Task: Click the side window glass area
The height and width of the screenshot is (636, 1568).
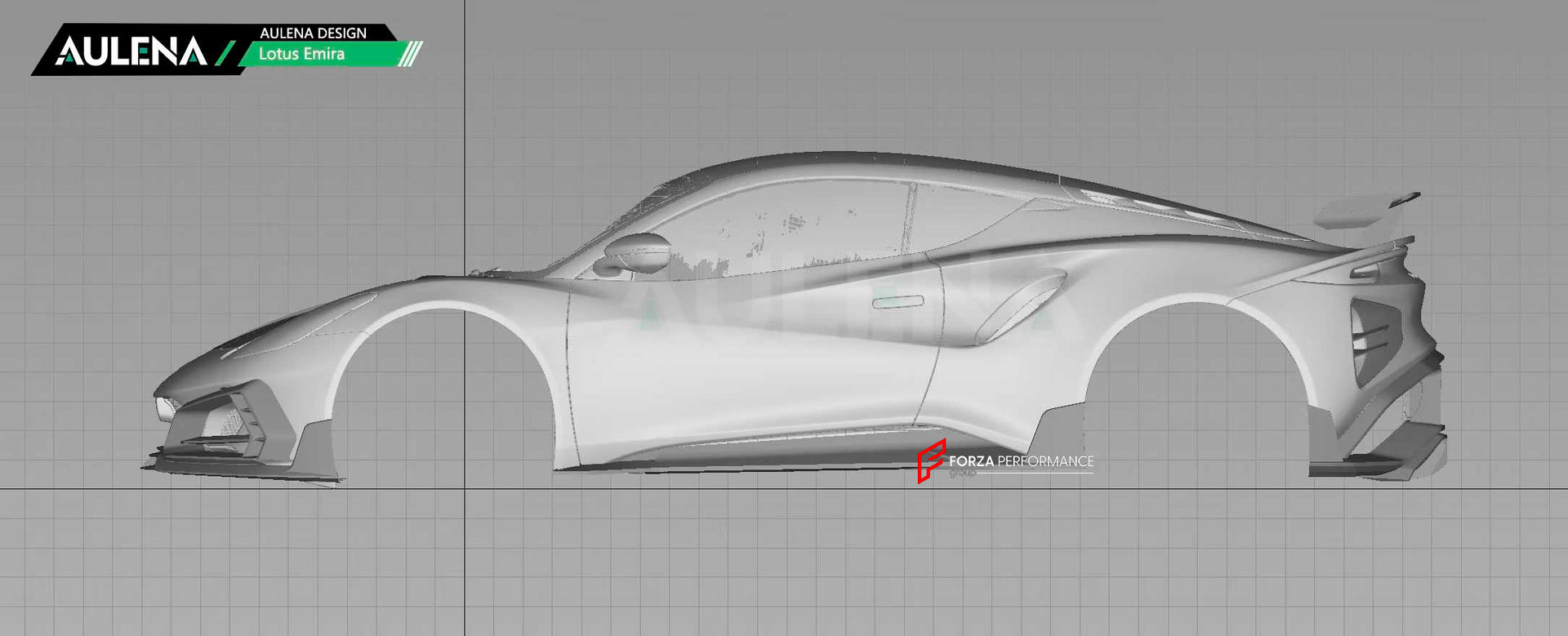Action: tap(784, 229)
